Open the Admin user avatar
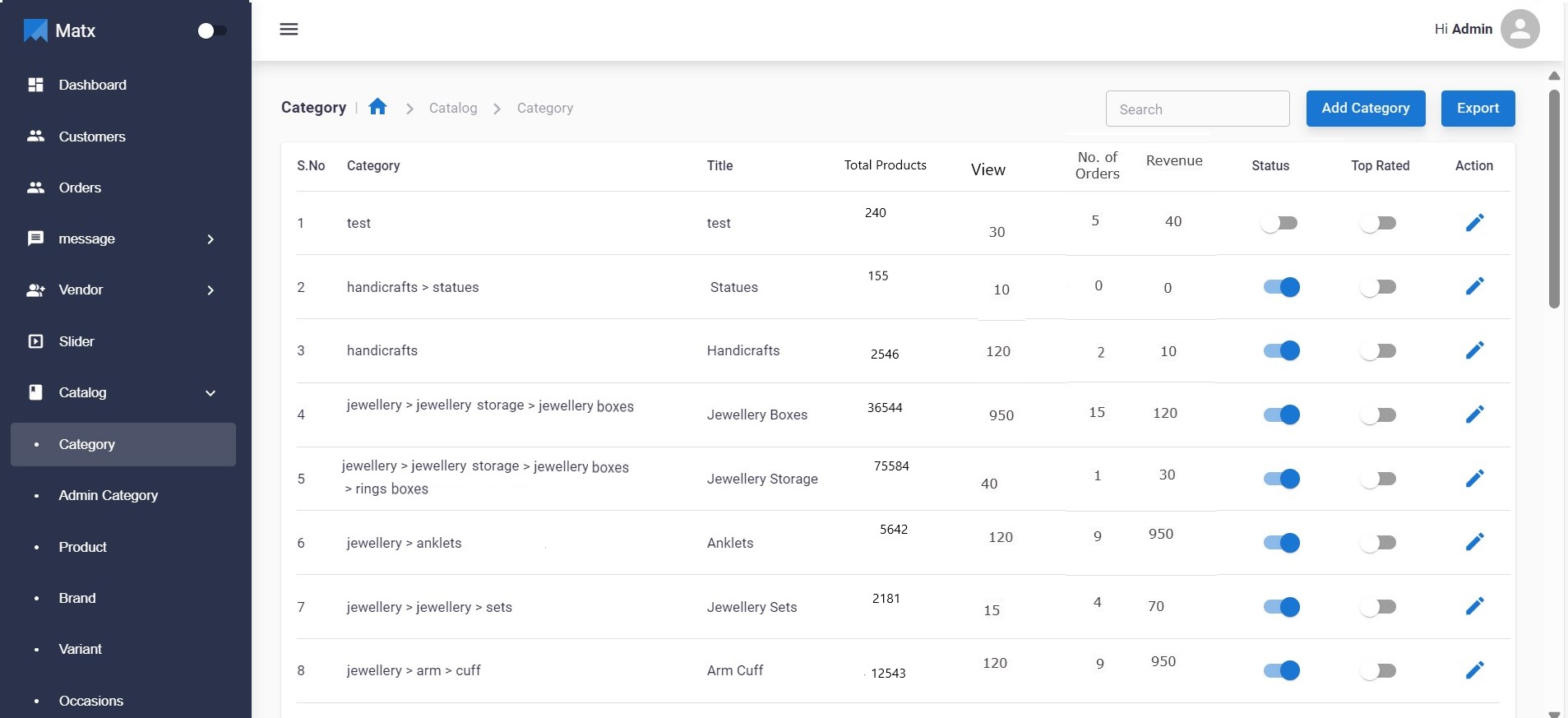This screenshot has width=1568, height=718. click(x=1519, y=30)
